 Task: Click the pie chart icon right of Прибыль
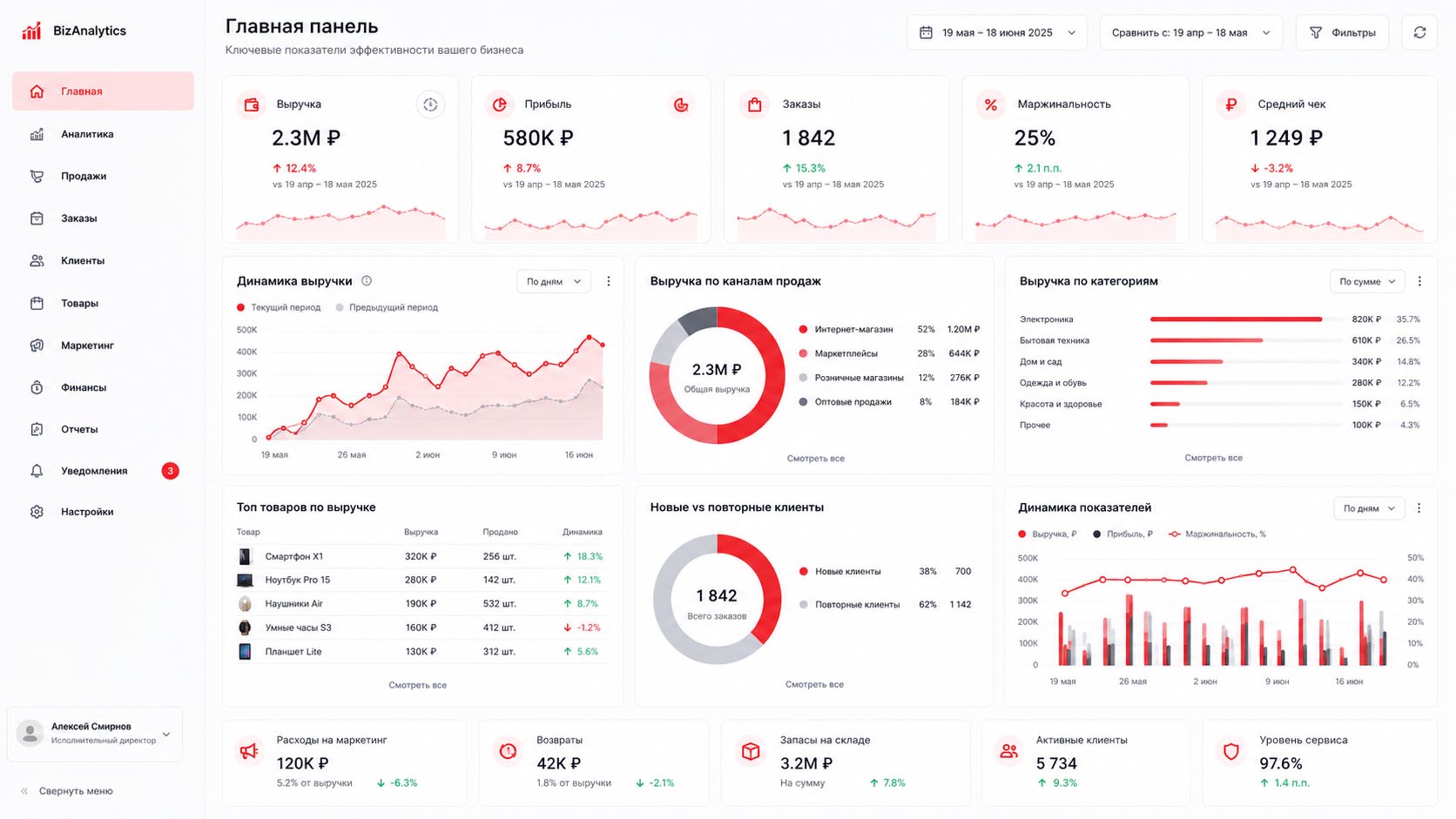681,104
